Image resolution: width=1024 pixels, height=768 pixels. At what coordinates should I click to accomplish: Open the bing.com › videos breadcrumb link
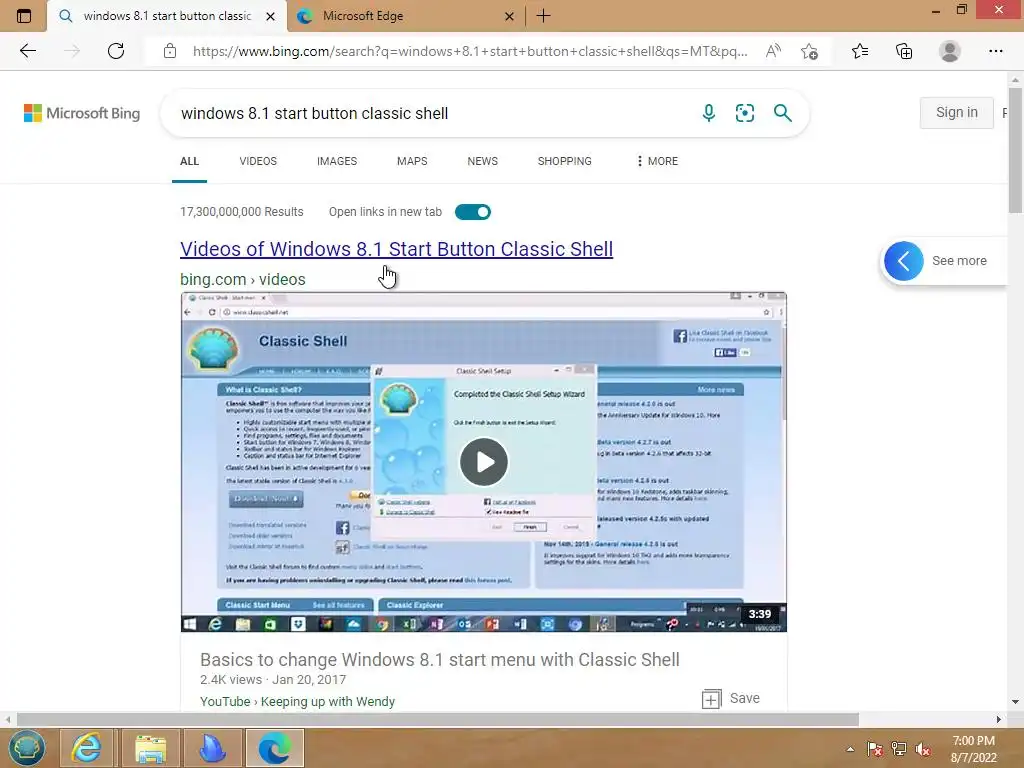(x=243, y=280)
